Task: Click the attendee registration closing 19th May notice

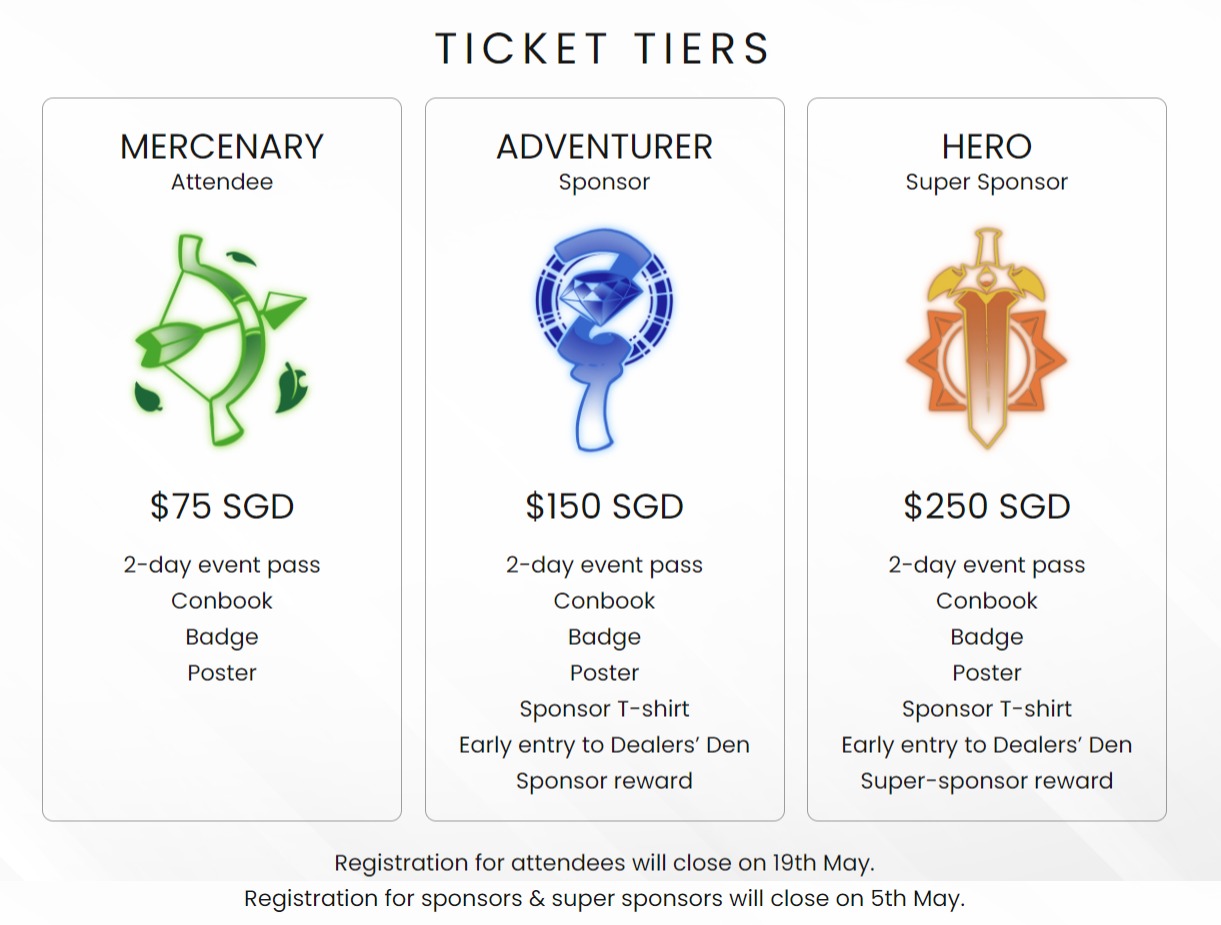Action: 604,862
